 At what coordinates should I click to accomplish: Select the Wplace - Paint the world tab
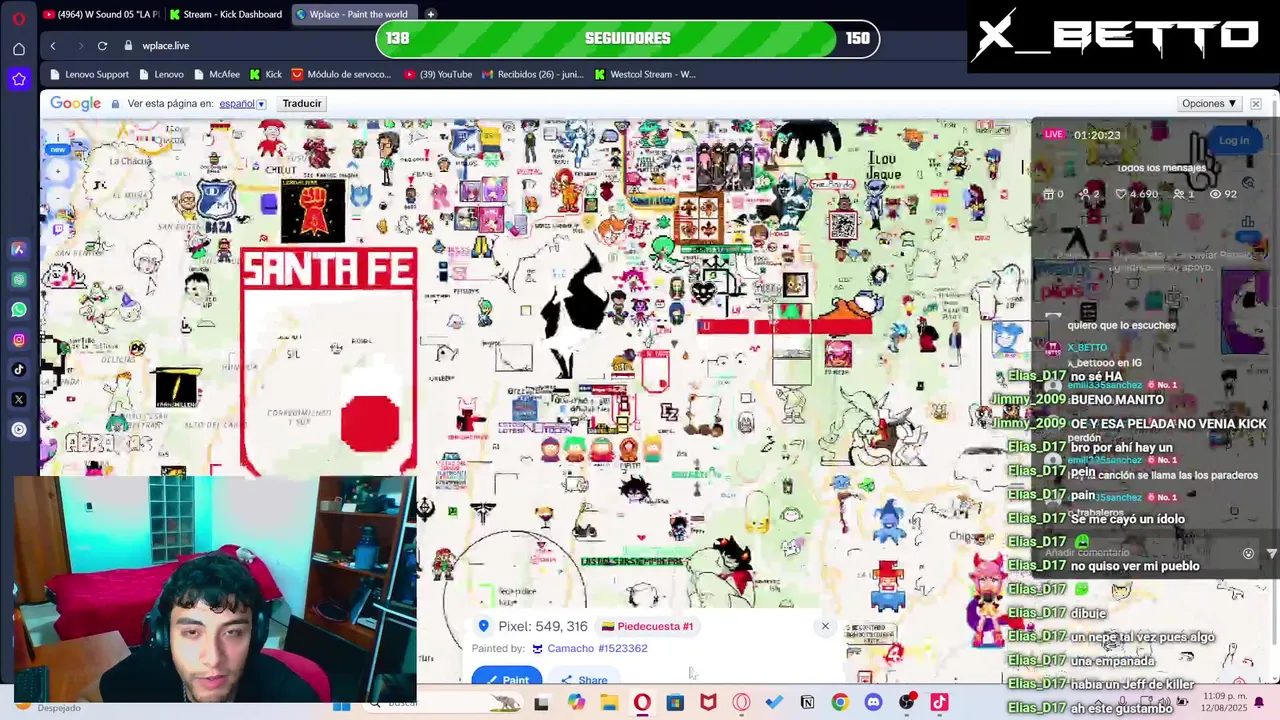click(355, 14)
